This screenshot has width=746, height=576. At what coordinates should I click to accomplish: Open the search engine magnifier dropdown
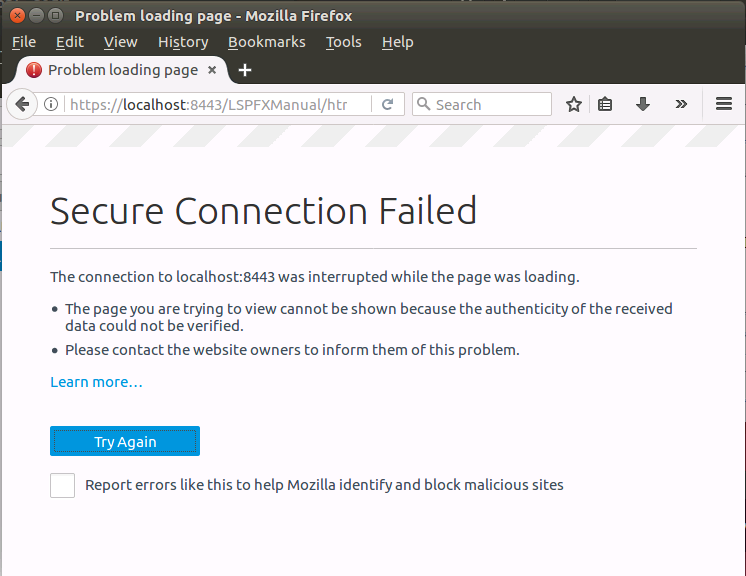click(423, 104)
